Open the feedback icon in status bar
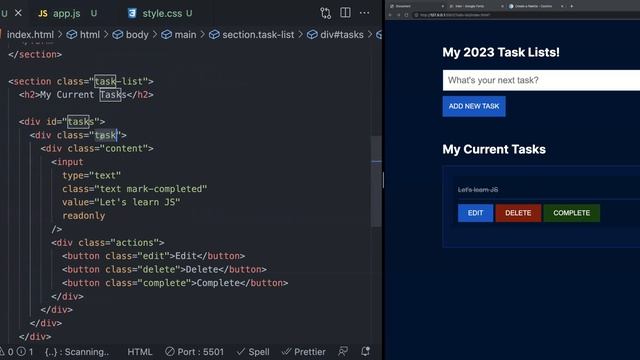The height and width of the screenshot is (360, 640). (x=343, y=351)
